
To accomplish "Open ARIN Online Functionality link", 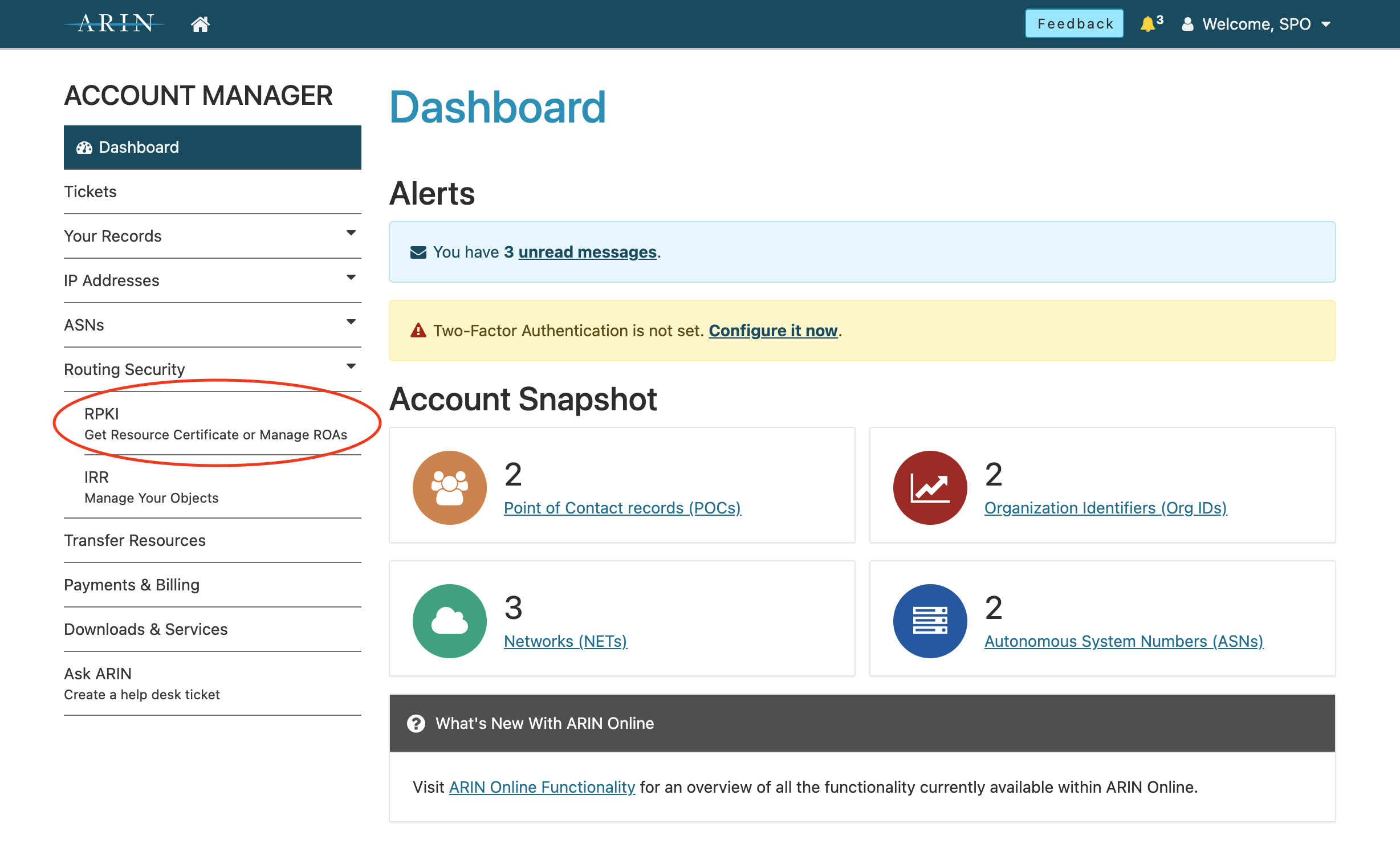I will [x=542, y=787].
